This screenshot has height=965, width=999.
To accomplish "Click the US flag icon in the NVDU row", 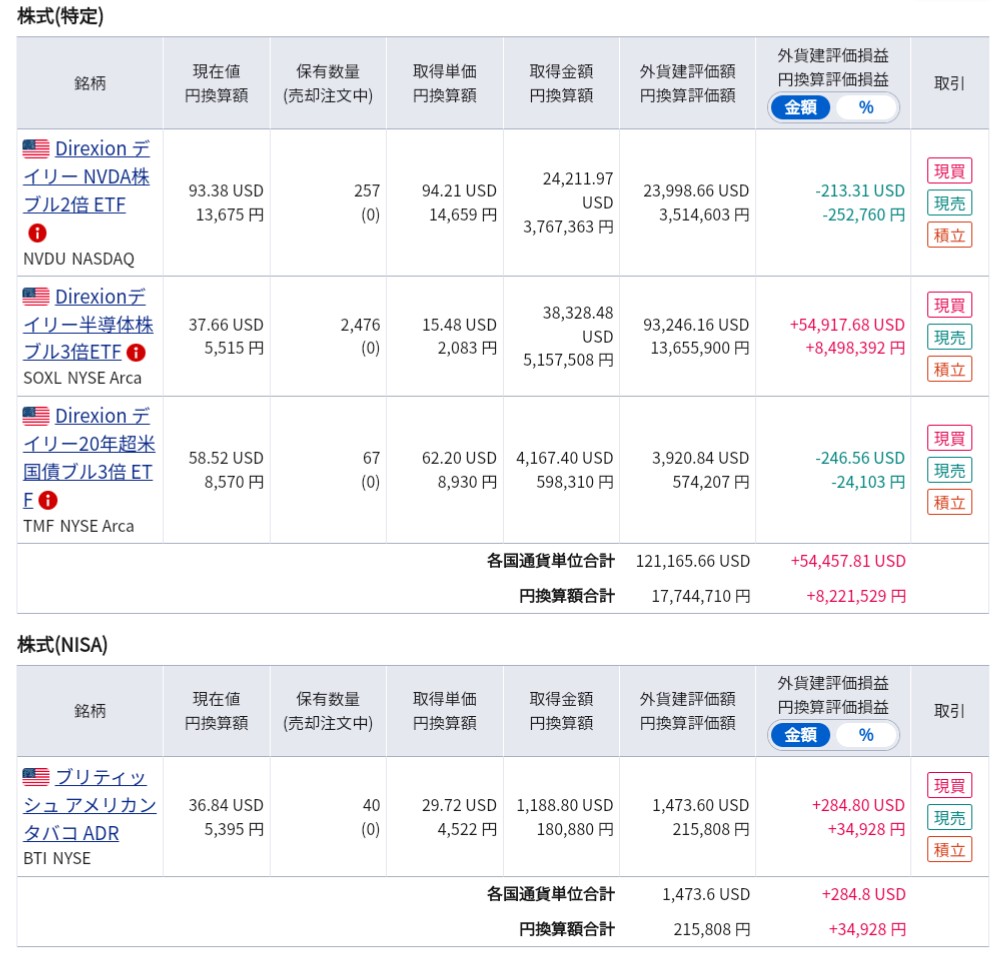I will point(36,148).
